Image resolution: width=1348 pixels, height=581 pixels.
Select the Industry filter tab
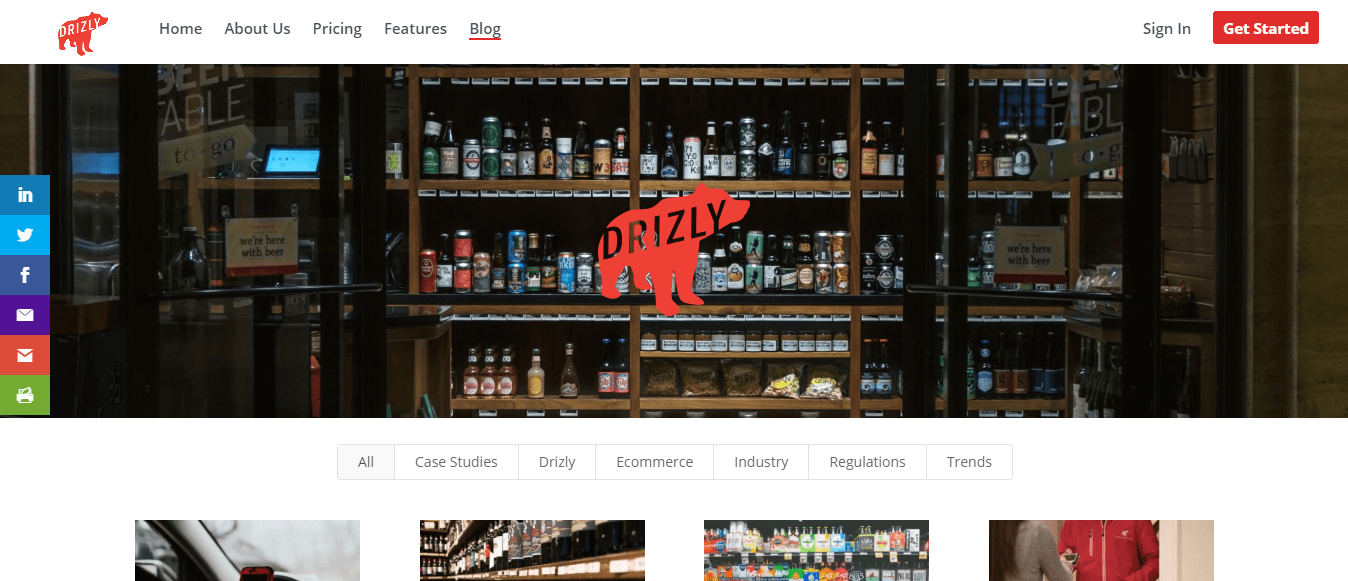click(761, 462)
